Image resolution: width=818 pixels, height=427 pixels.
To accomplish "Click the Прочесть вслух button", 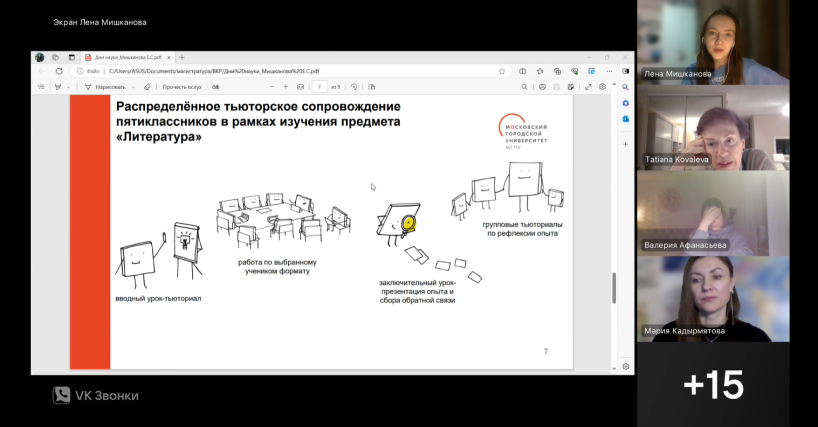I will (x=182, y=87).
